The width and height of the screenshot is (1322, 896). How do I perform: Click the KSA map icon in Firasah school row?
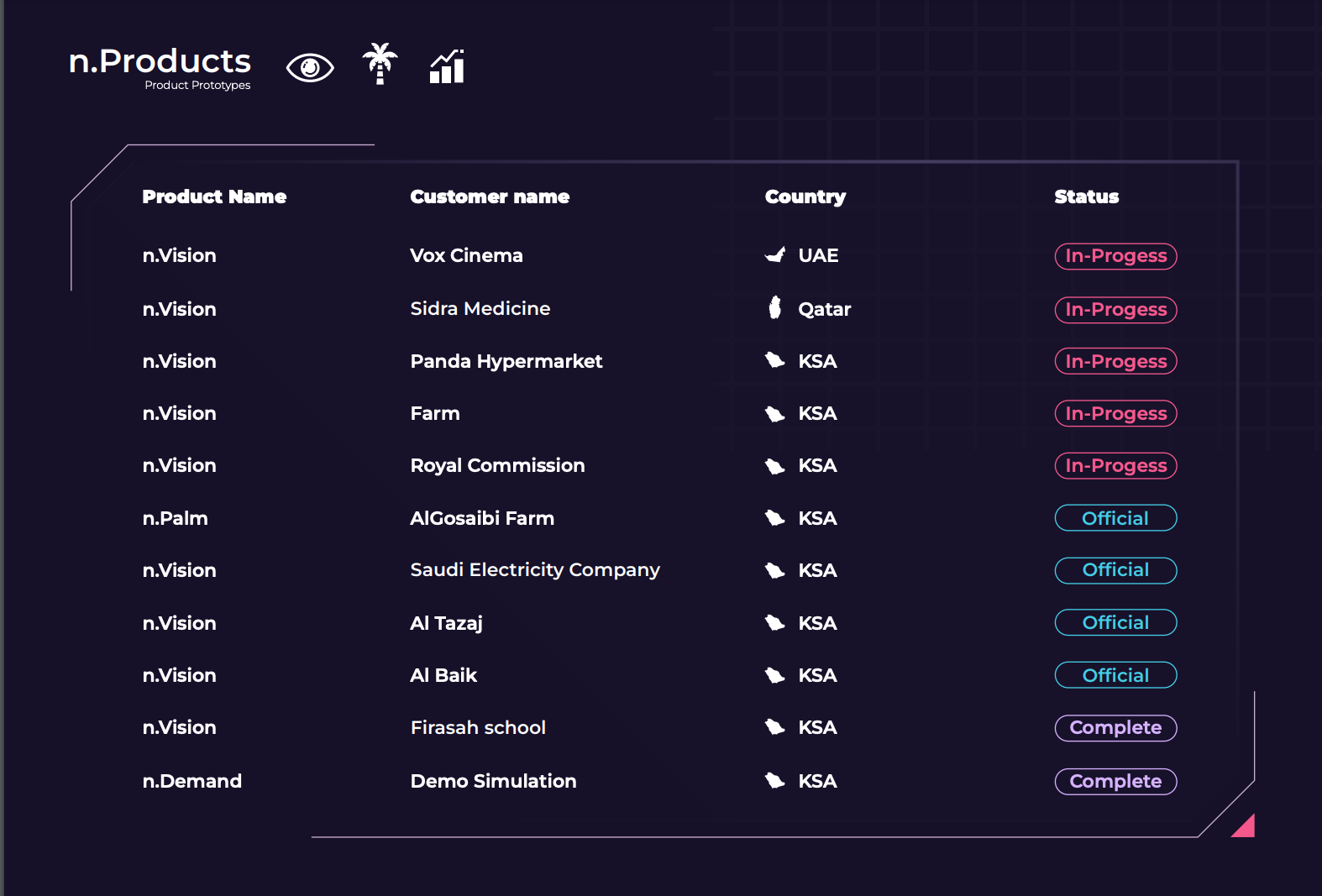[775, 727]
